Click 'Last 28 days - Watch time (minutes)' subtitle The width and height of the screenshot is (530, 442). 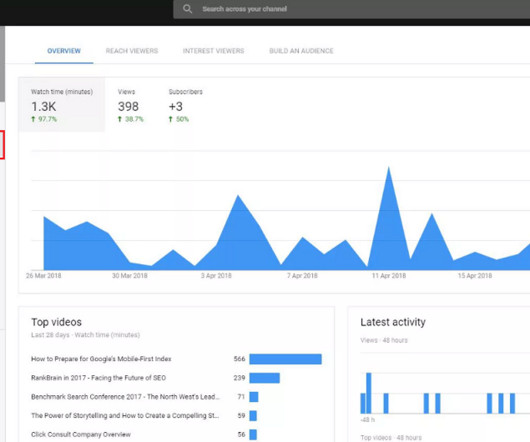[86, 335]
